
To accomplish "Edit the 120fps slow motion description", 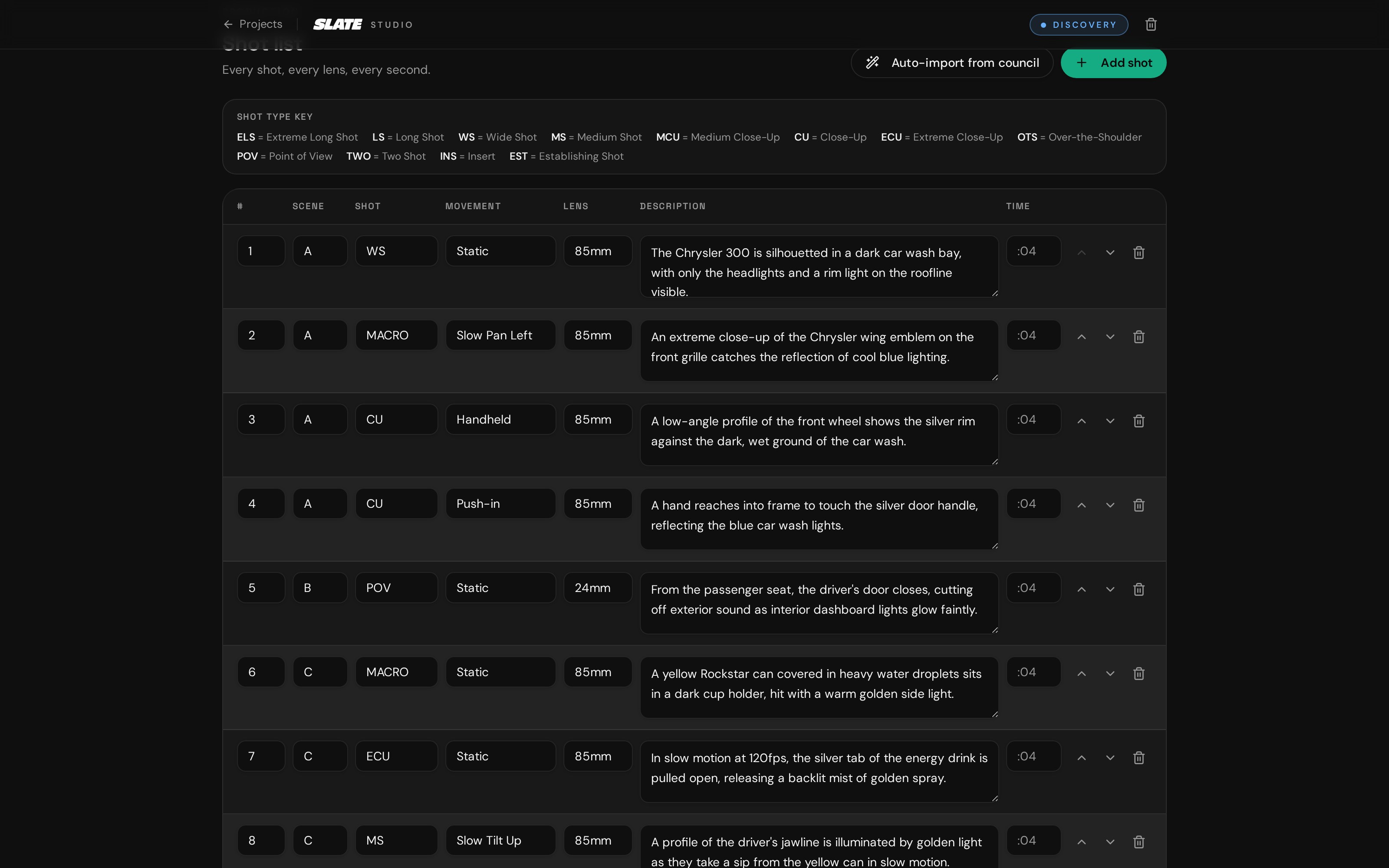I will pos(819,772).
